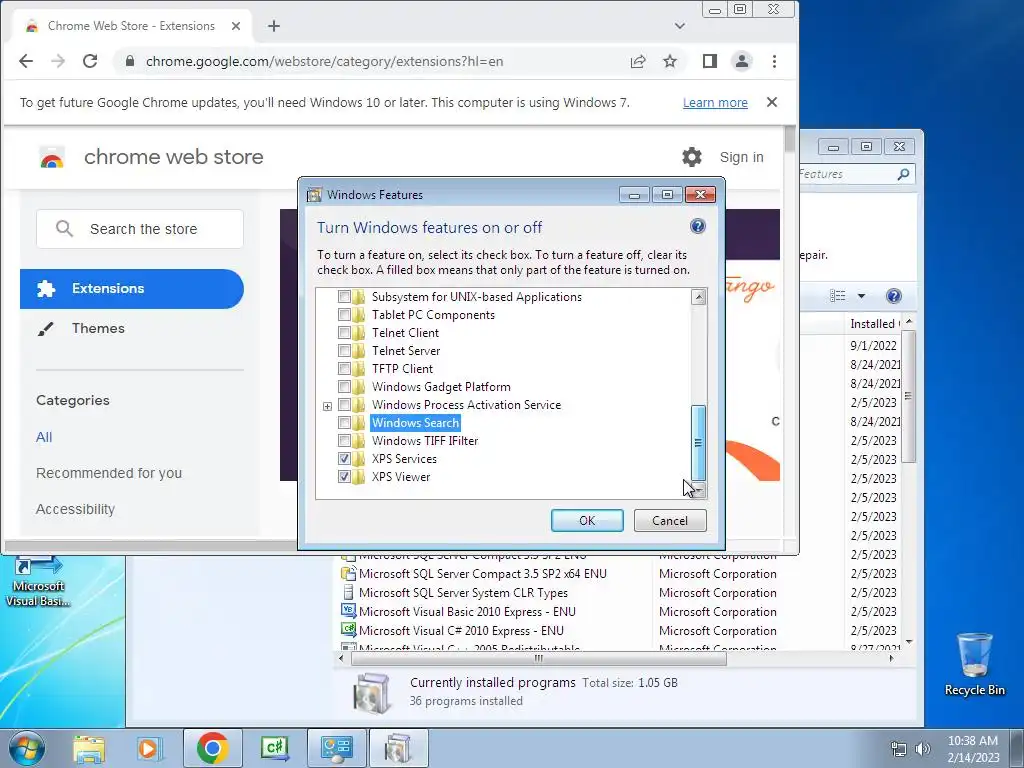Select the Recommended for you category
This screenshot has width=1024, height=768.
(x=109, y=473)
